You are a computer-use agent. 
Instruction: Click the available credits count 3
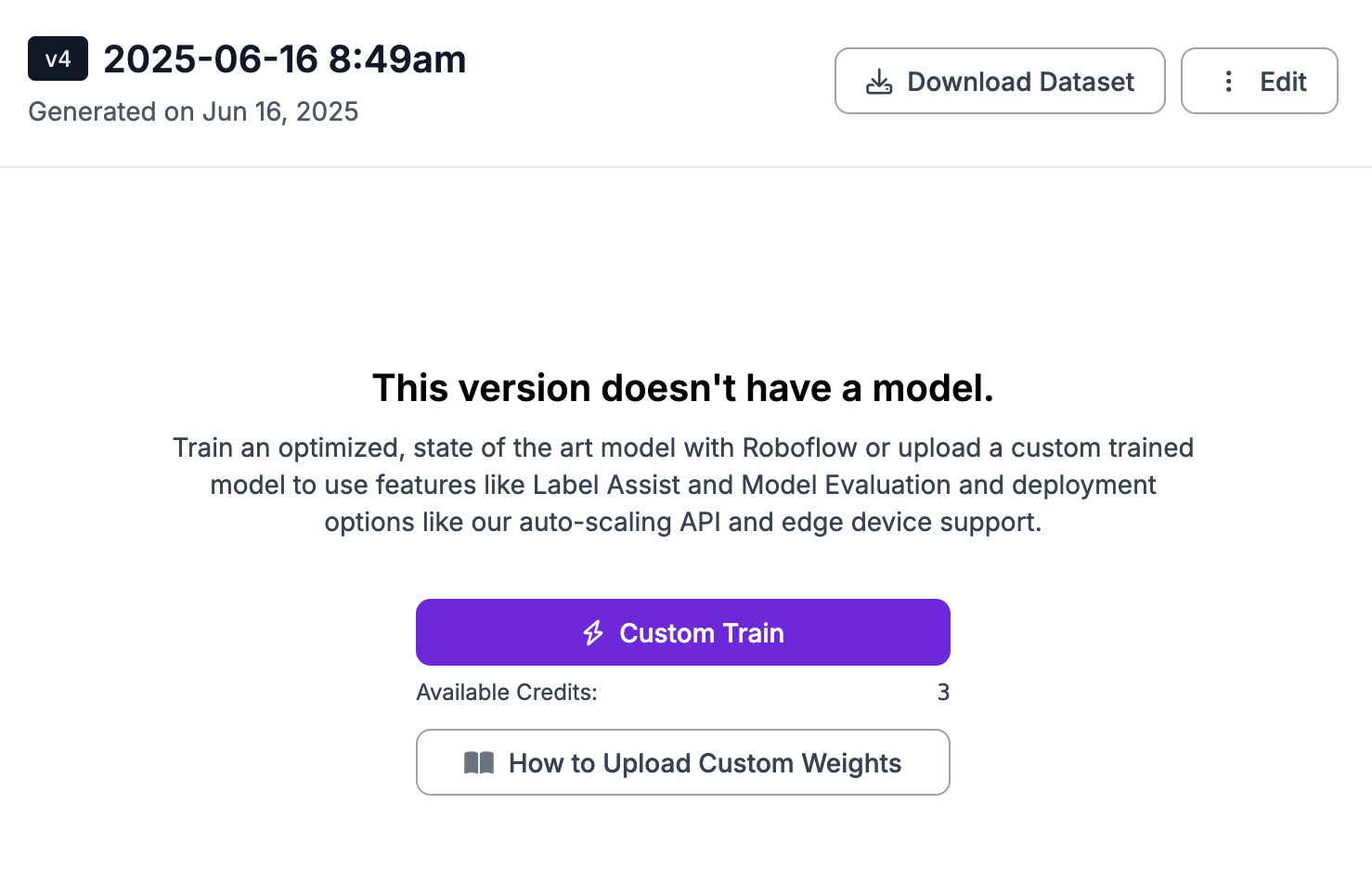tap(943, 693)
